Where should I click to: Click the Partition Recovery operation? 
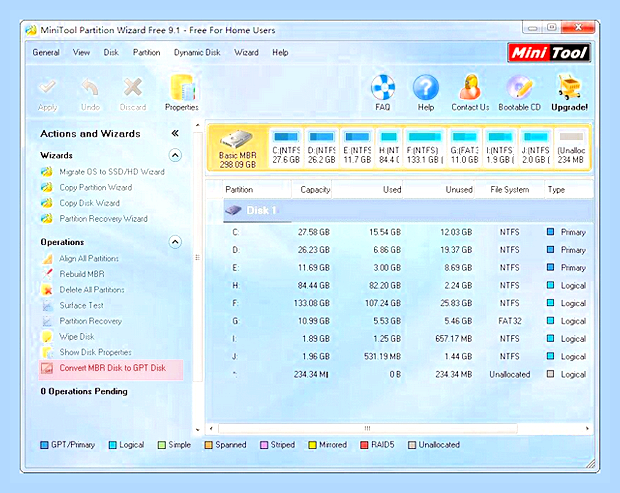[x=91, y=321]
